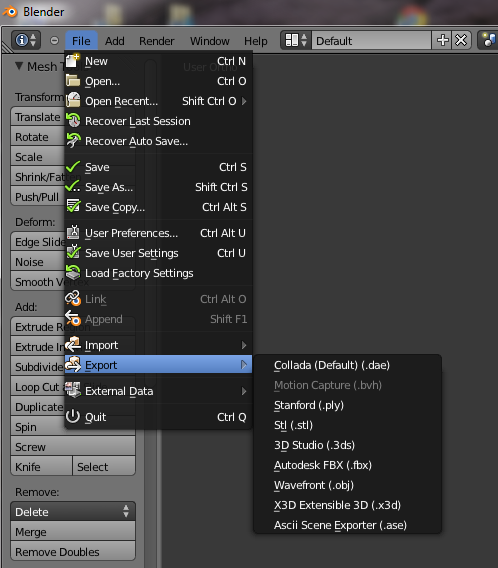Open the Add menu
Viewport: 498px width, 568px height.
114,41
